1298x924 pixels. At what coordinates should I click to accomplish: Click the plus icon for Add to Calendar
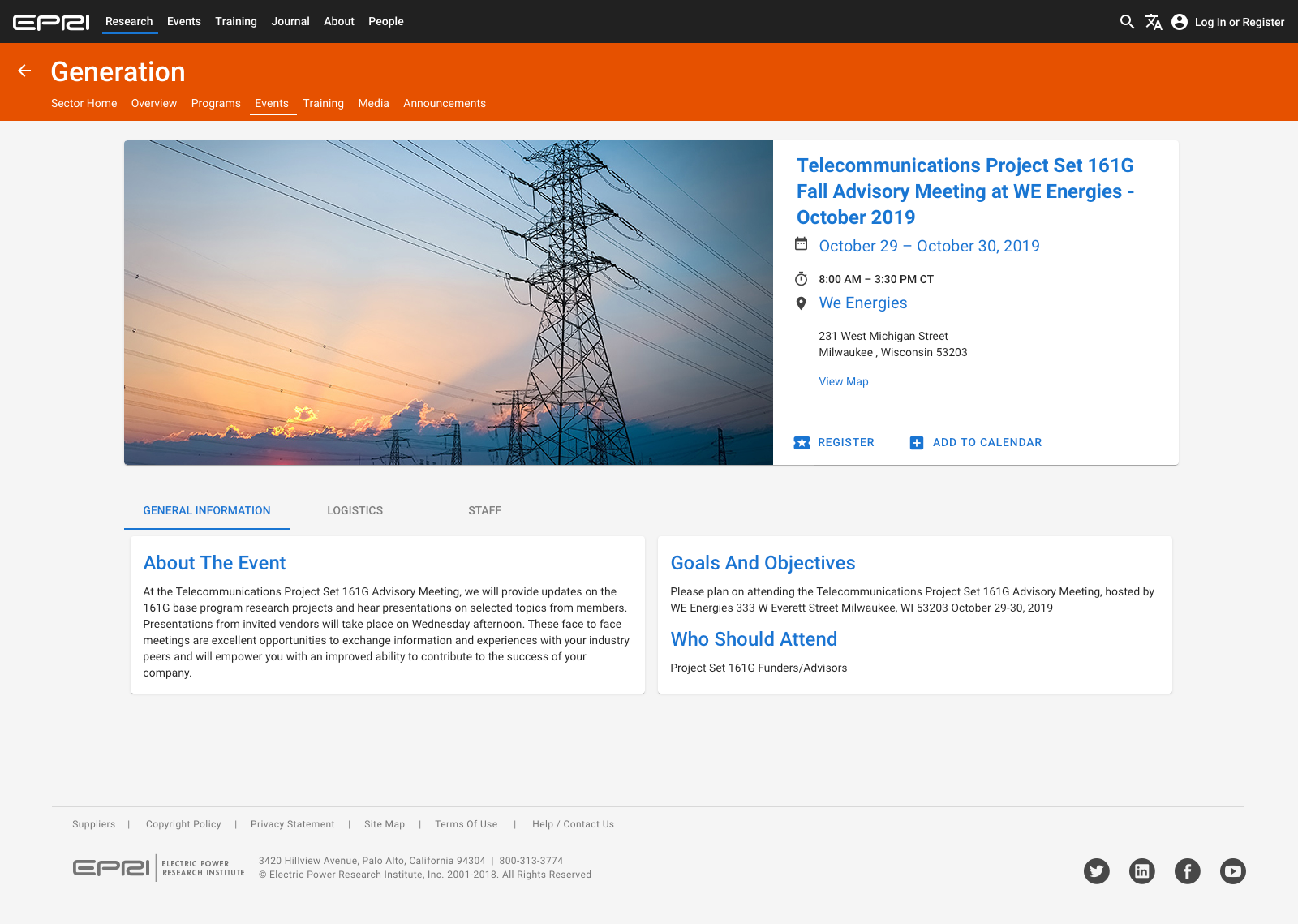click(x=917, y=443)
